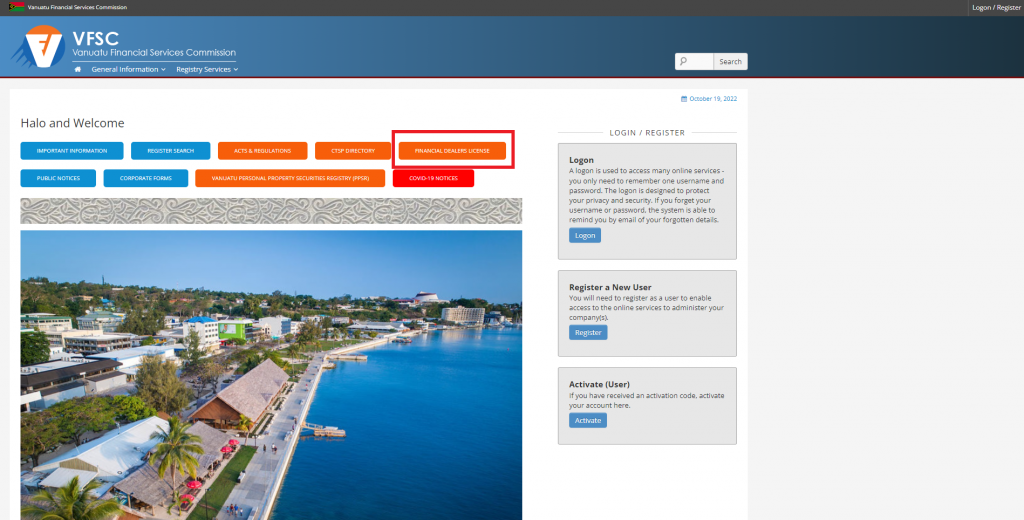Image resolution: width=1024 pixels, height=520 pixels.
Task: Click the Activate button
Action: 588,420
